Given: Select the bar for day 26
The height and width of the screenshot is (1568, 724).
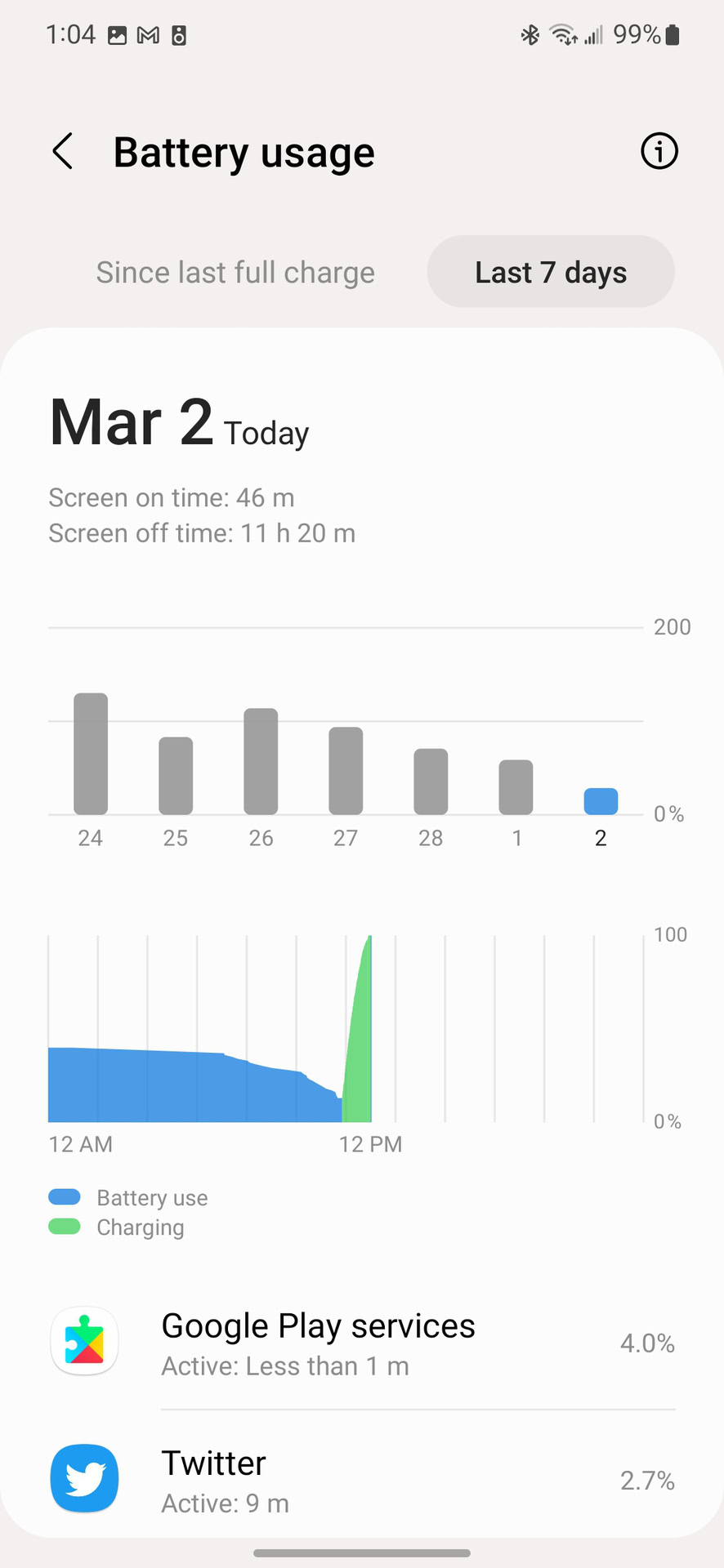Looking at the screenshot, I should point(261,761).
